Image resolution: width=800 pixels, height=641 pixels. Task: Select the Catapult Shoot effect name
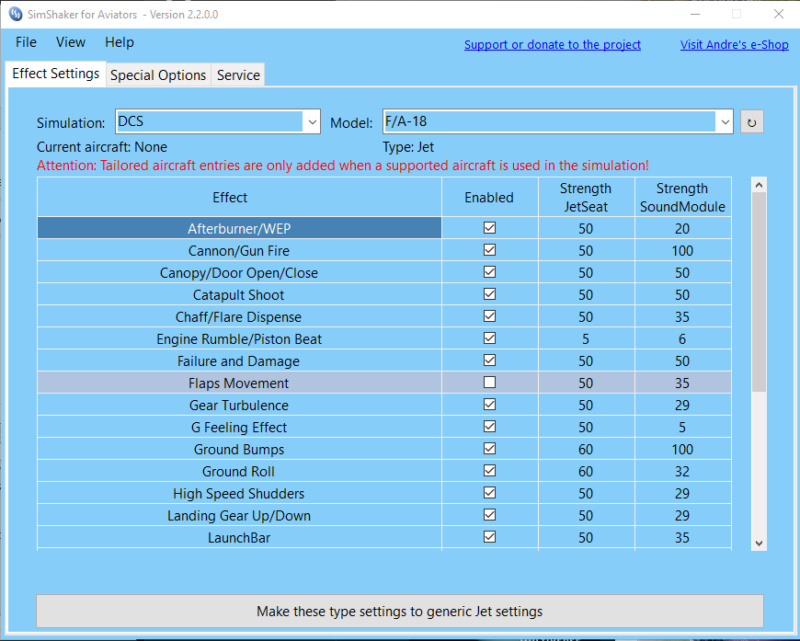pyautogui.click(x=239, y=295)
